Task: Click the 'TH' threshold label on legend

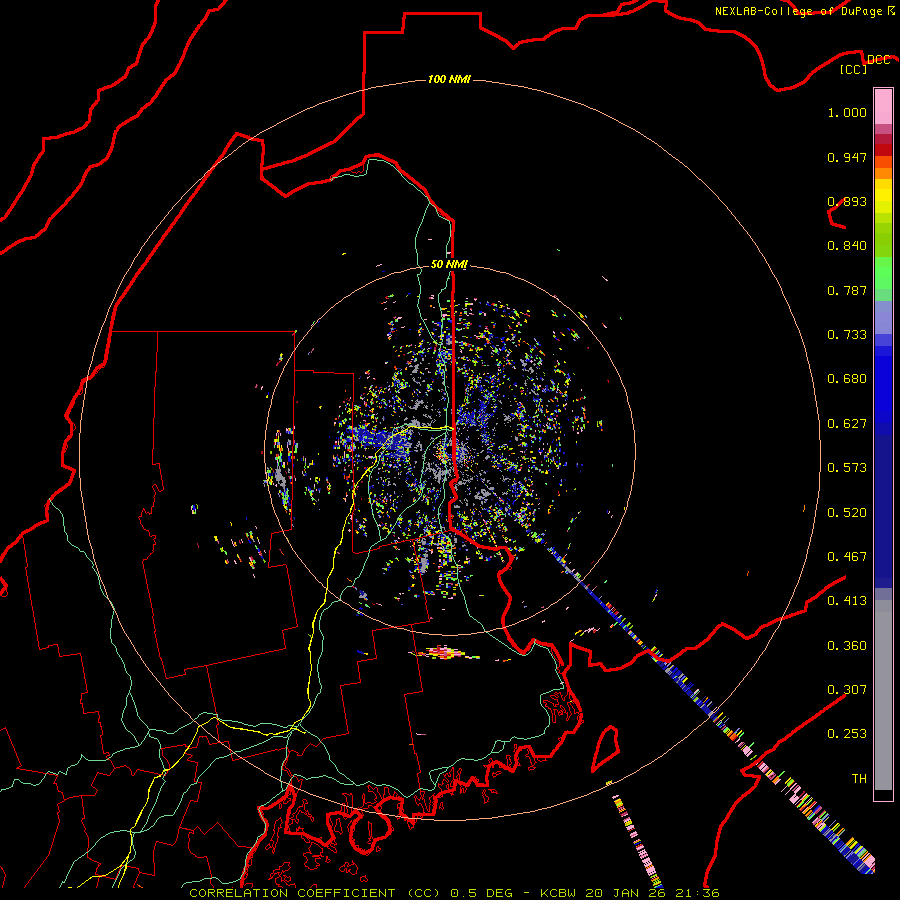Action: 859,779
